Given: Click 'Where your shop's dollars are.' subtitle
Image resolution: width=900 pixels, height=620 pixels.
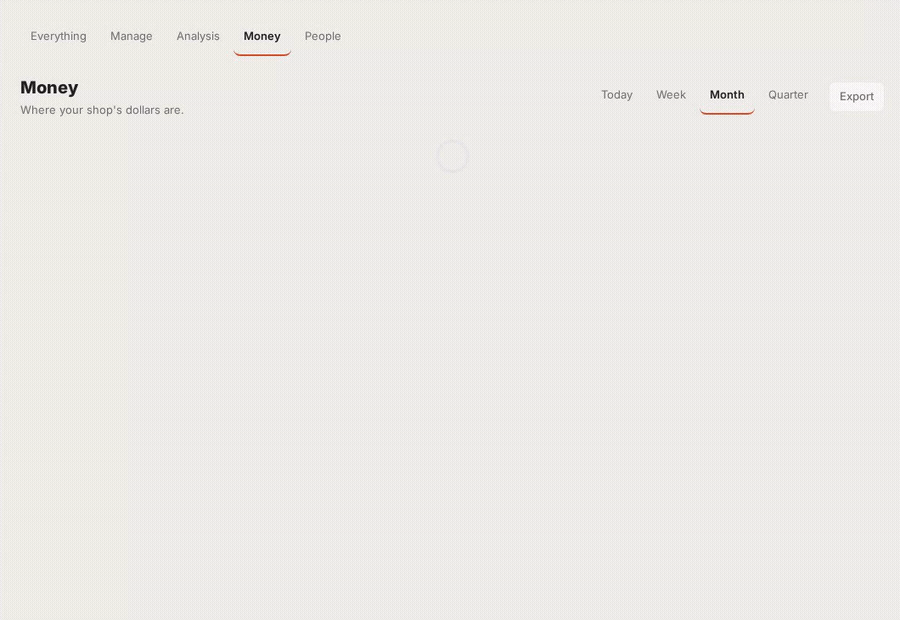Looking at the screenshot, I should click(x=102, y=110).
